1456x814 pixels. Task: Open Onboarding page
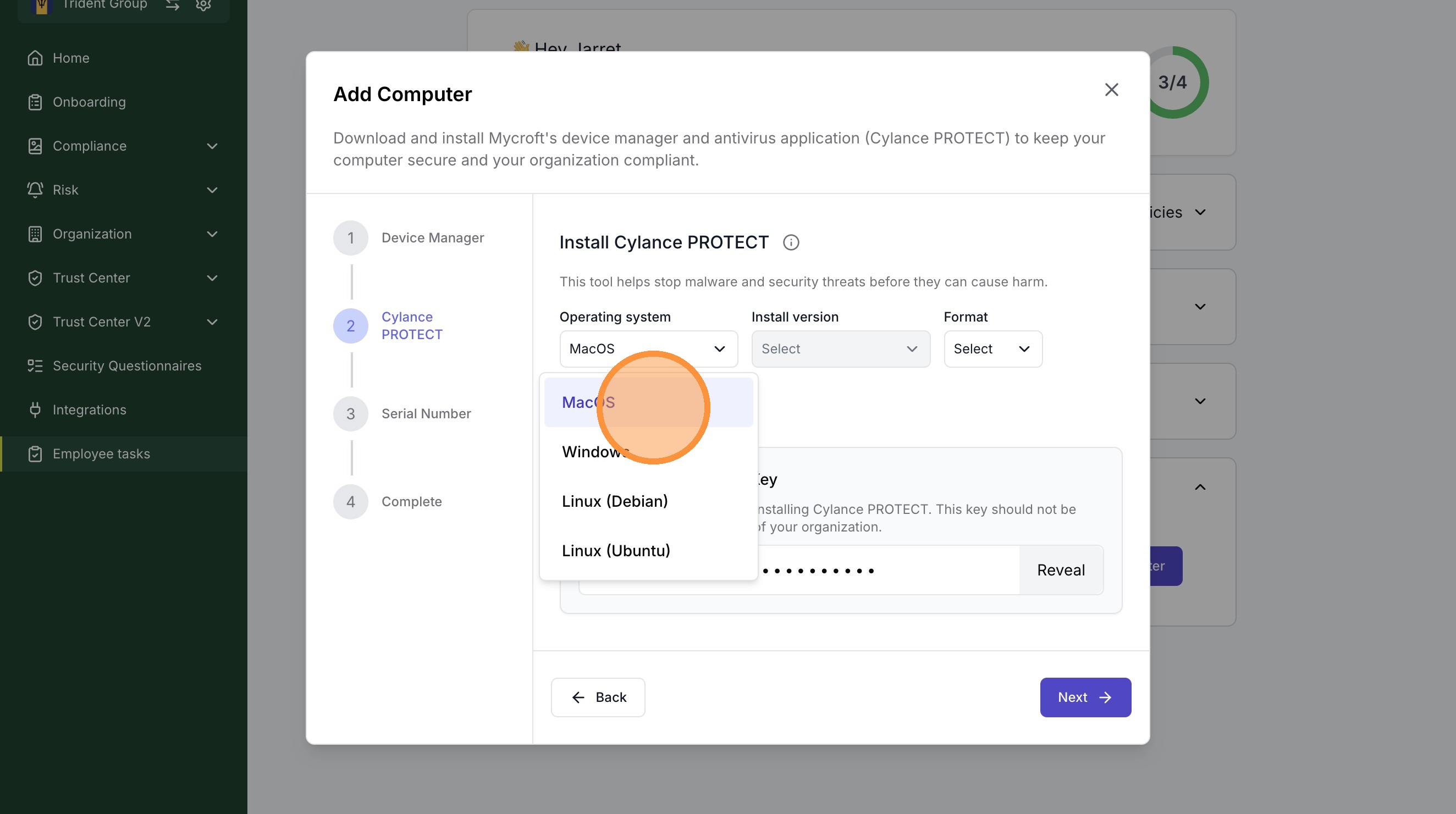click(123, 102)
